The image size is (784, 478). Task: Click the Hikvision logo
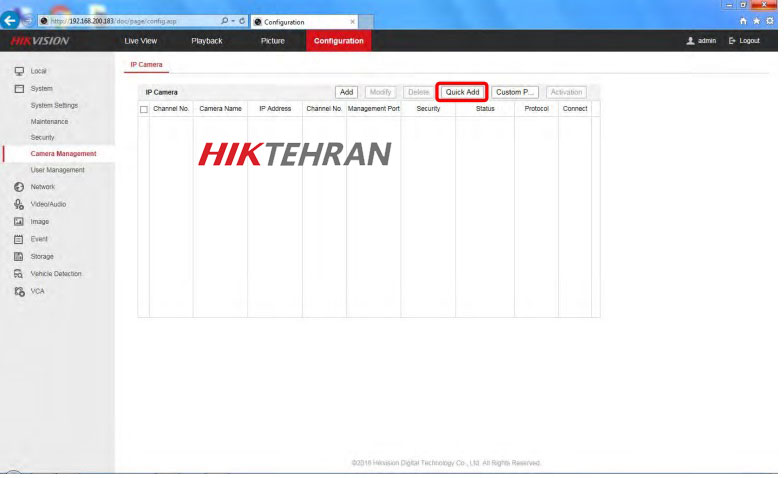(40, 41)
